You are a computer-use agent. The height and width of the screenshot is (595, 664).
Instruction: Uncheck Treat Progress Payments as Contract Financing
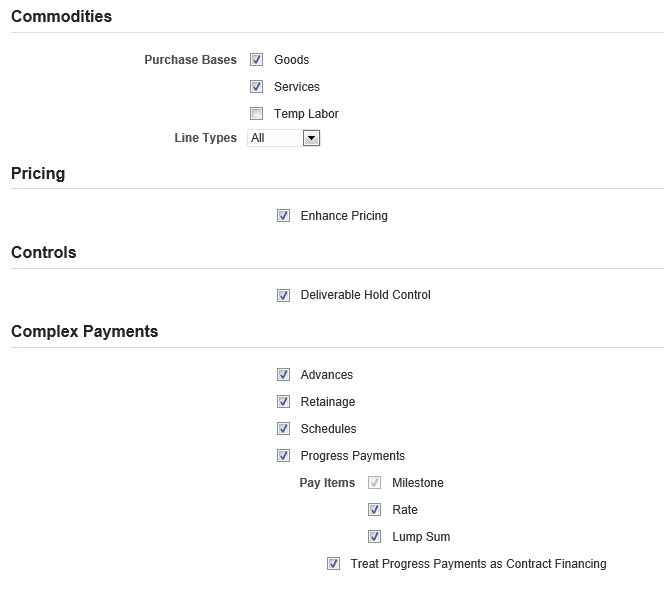(333, 564)
